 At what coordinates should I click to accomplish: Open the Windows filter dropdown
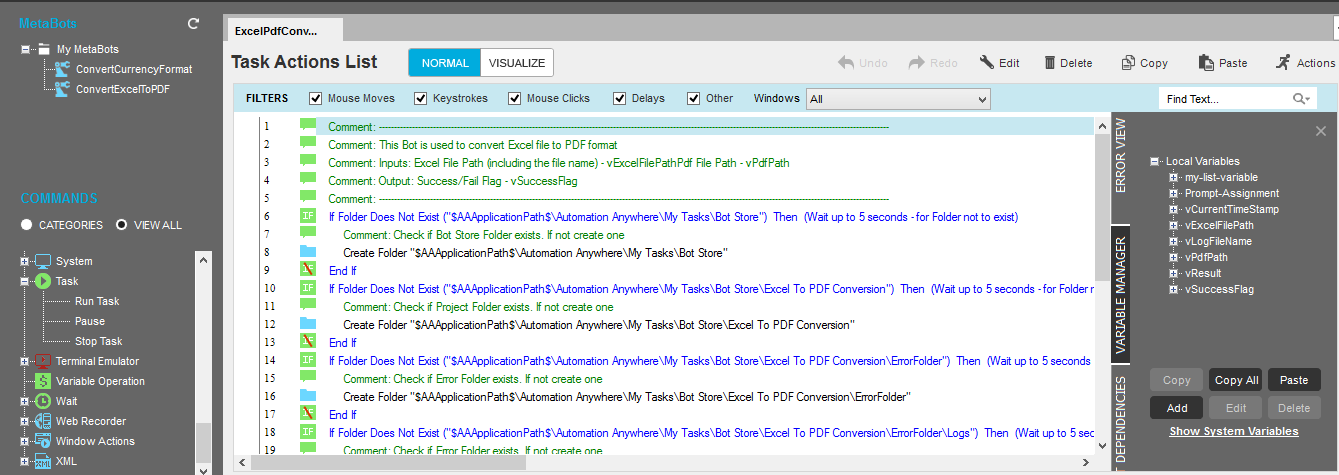898,99
